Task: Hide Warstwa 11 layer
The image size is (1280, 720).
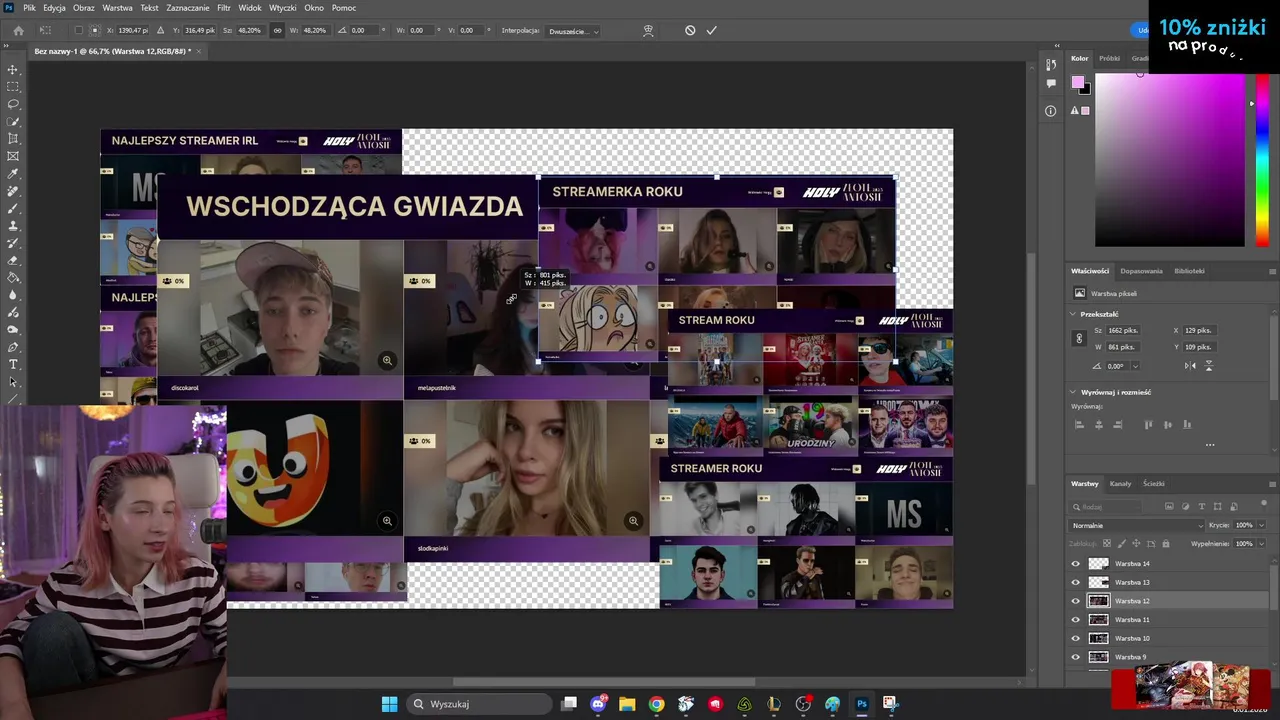Action: [1076, 620]
